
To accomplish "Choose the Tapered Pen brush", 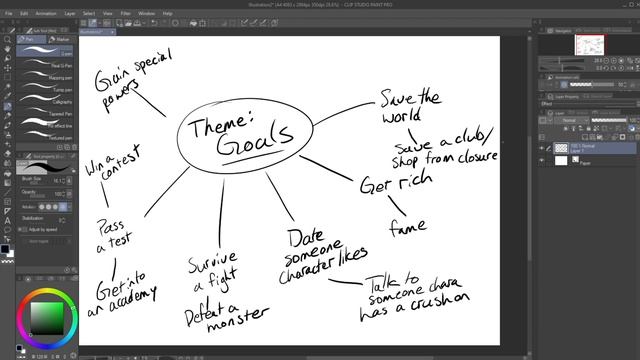I will tap(45, 111).
